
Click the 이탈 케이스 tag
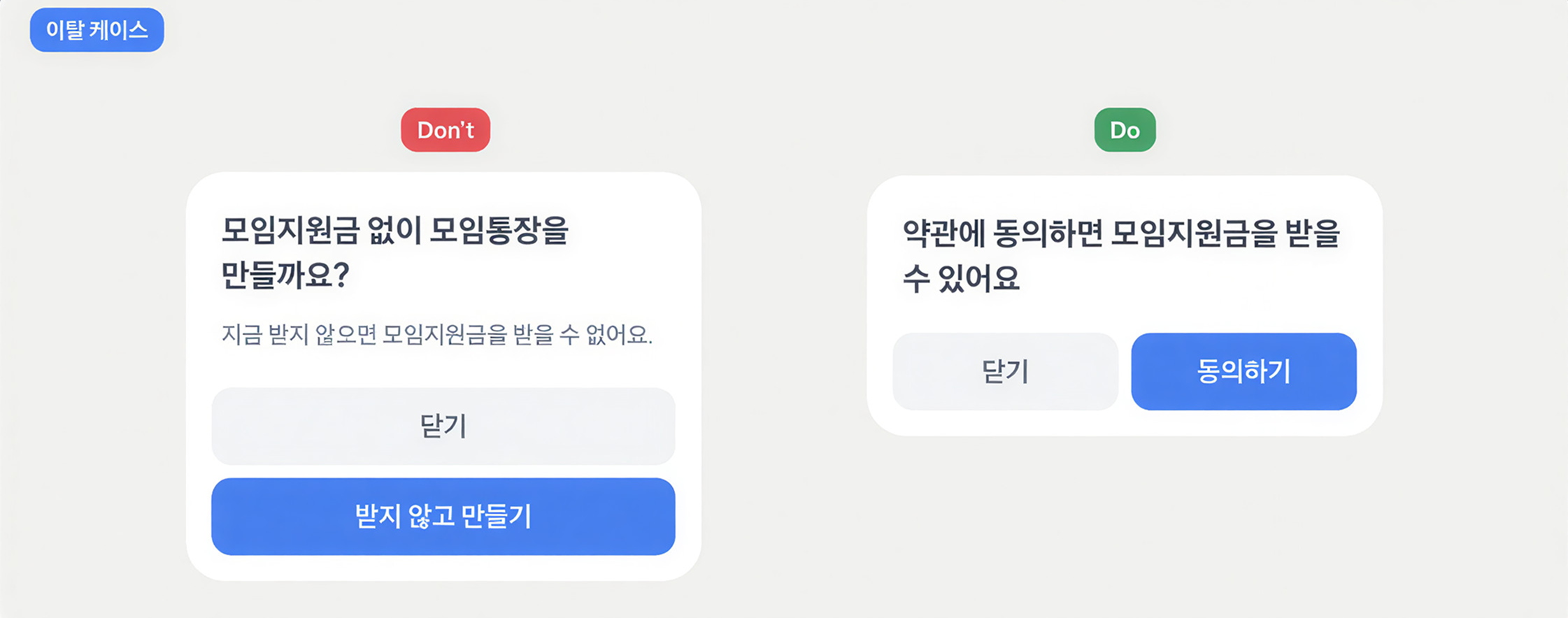97,30
